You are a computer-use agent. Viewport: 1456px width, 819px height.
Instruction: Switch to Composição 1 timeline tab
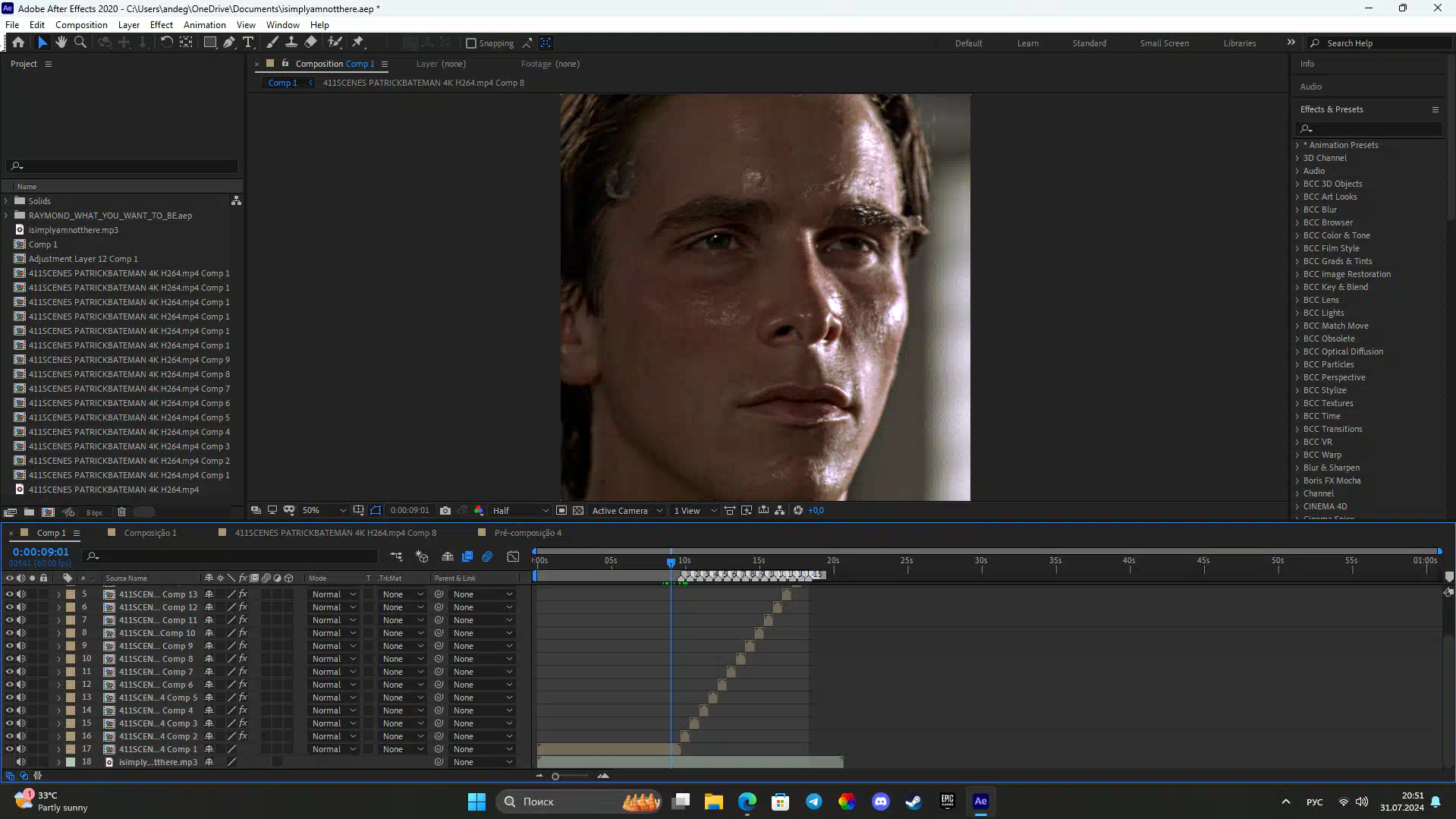point(150,533)
